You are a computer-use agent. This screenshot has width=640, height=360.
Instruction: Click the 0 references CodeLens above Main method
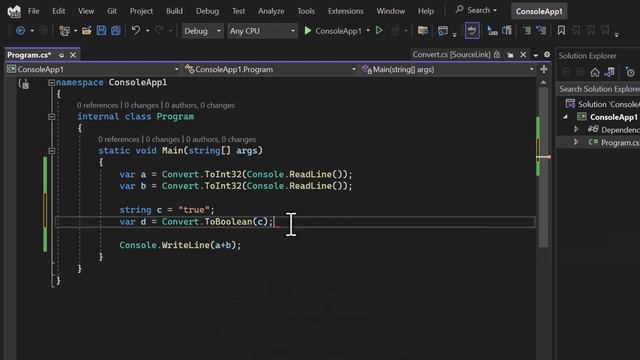tap(118, 139)
